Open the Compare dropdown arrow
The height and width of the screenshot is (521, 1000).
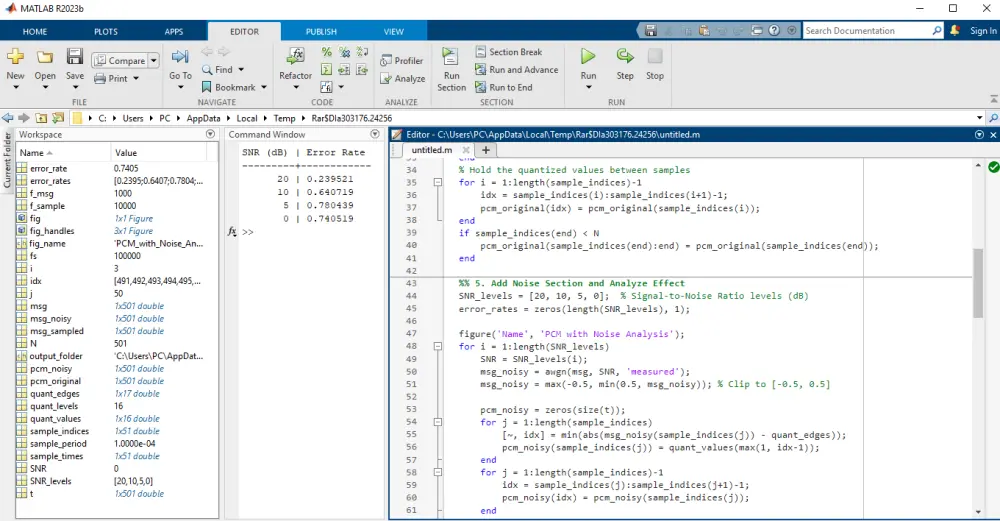click(x=154, y=61)
